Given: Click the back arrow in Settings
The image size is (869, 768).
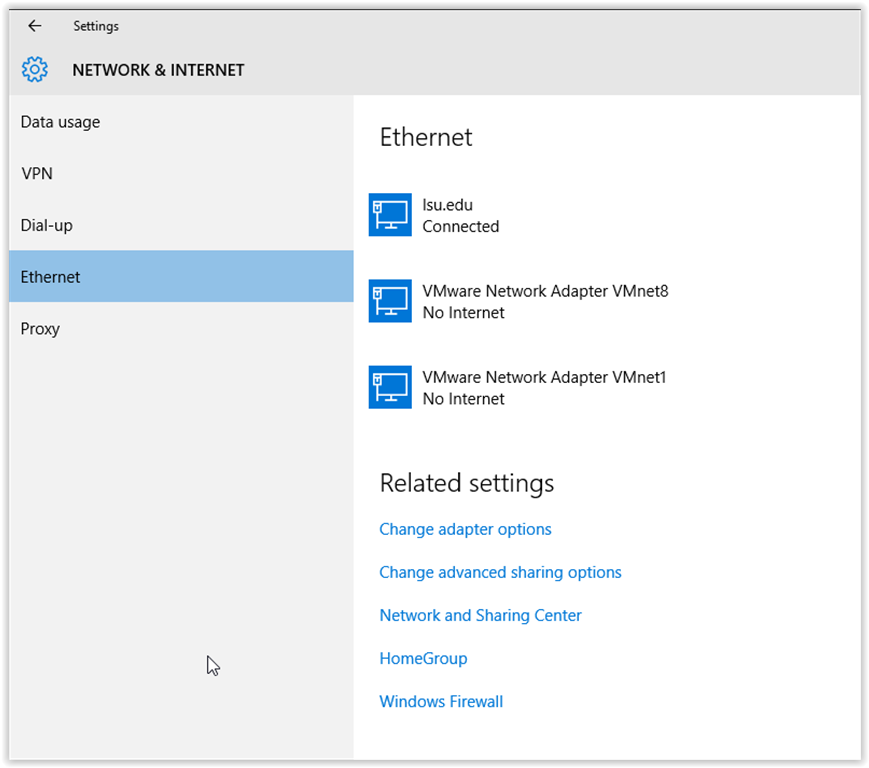Looking at the screenshot, I should tap(35, 25).
